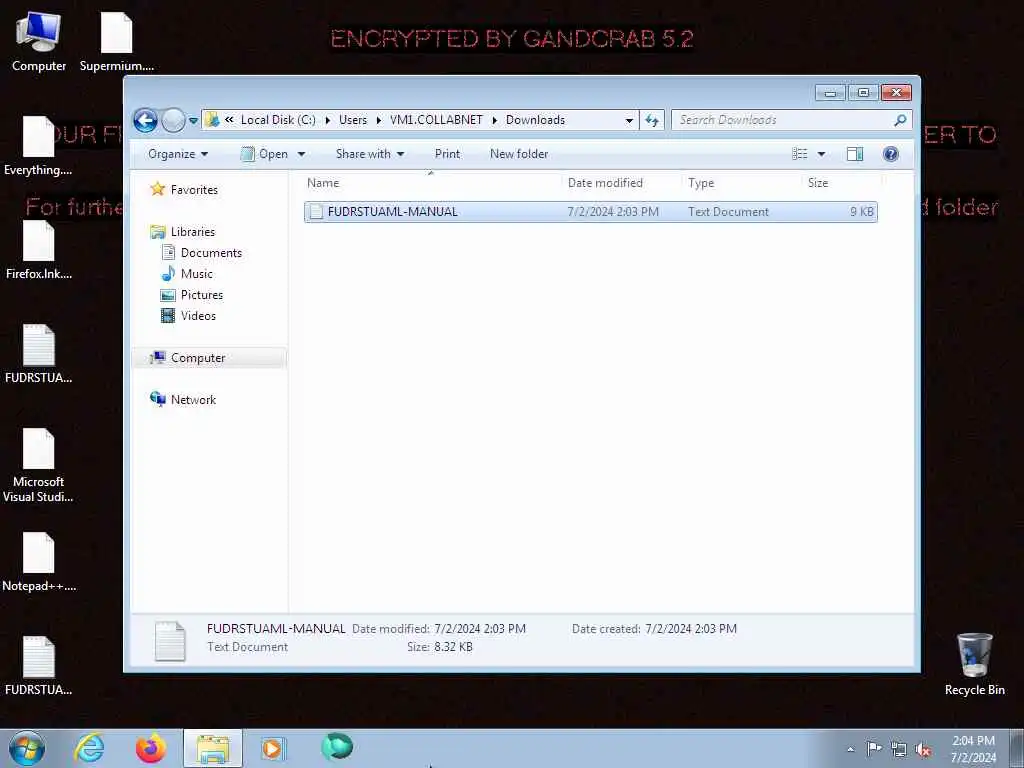Expand arrow after VM1.COLLABNET breadcrumb

click(494, 120)
